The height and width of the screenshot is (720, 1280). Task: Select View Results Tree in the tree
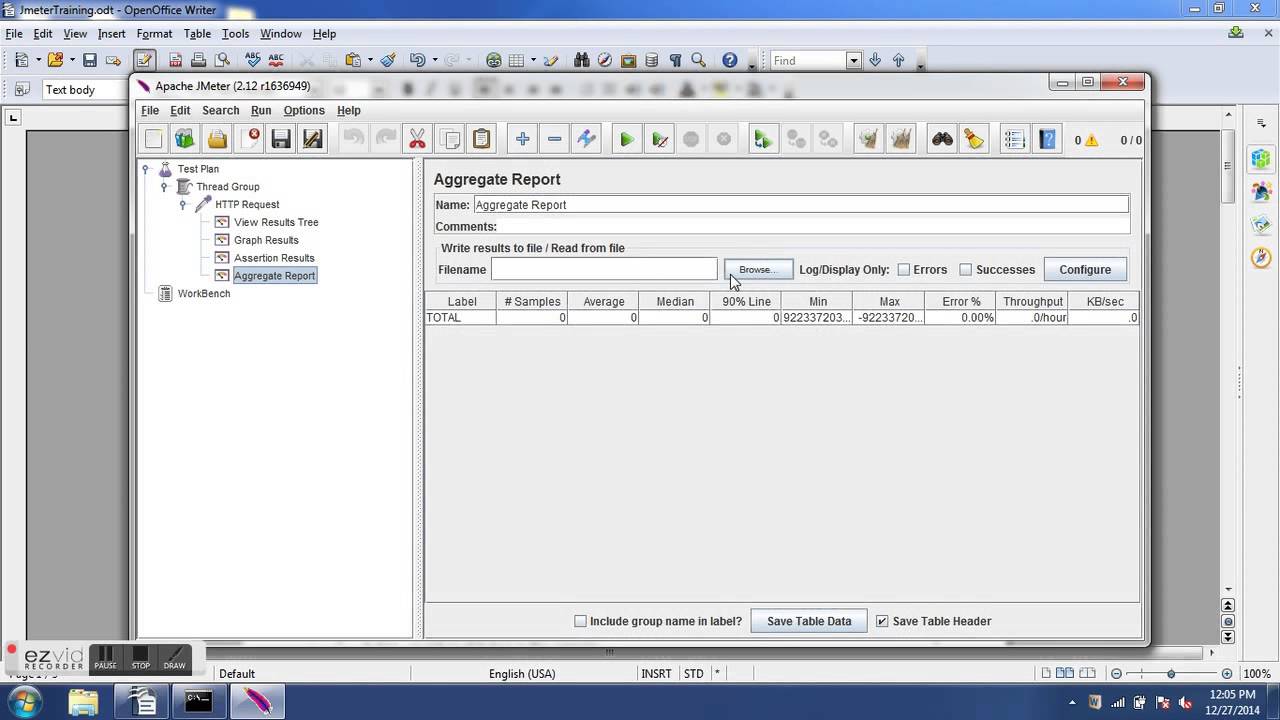(276, 223)
